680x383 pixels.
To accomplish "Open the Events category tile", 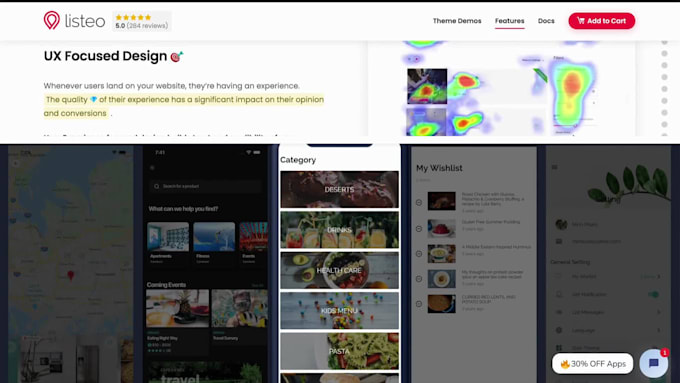I will pyautogui.click(x=254, y=243).
